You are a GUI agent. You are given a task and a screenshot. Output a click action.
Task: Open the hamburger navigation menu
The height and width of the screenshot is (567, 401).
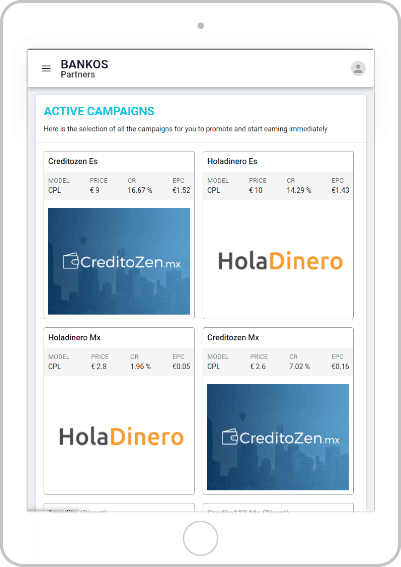pos(46,68)
